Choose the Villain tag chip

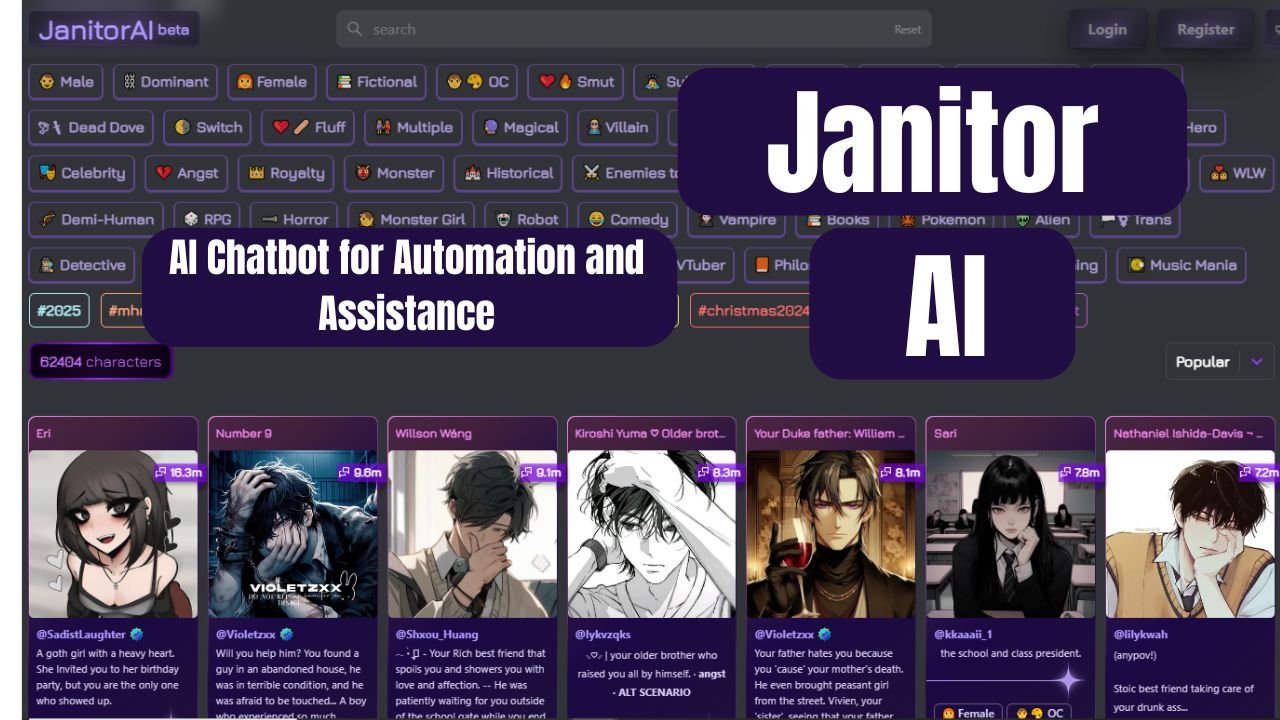tap(618, 127)
